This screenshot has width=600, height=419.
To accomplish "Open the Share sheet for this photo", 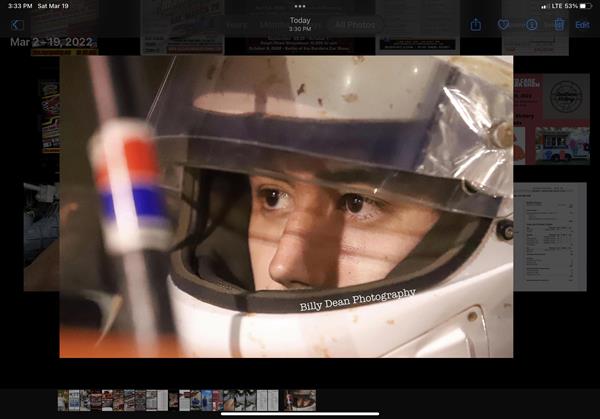I will (476, 25).
